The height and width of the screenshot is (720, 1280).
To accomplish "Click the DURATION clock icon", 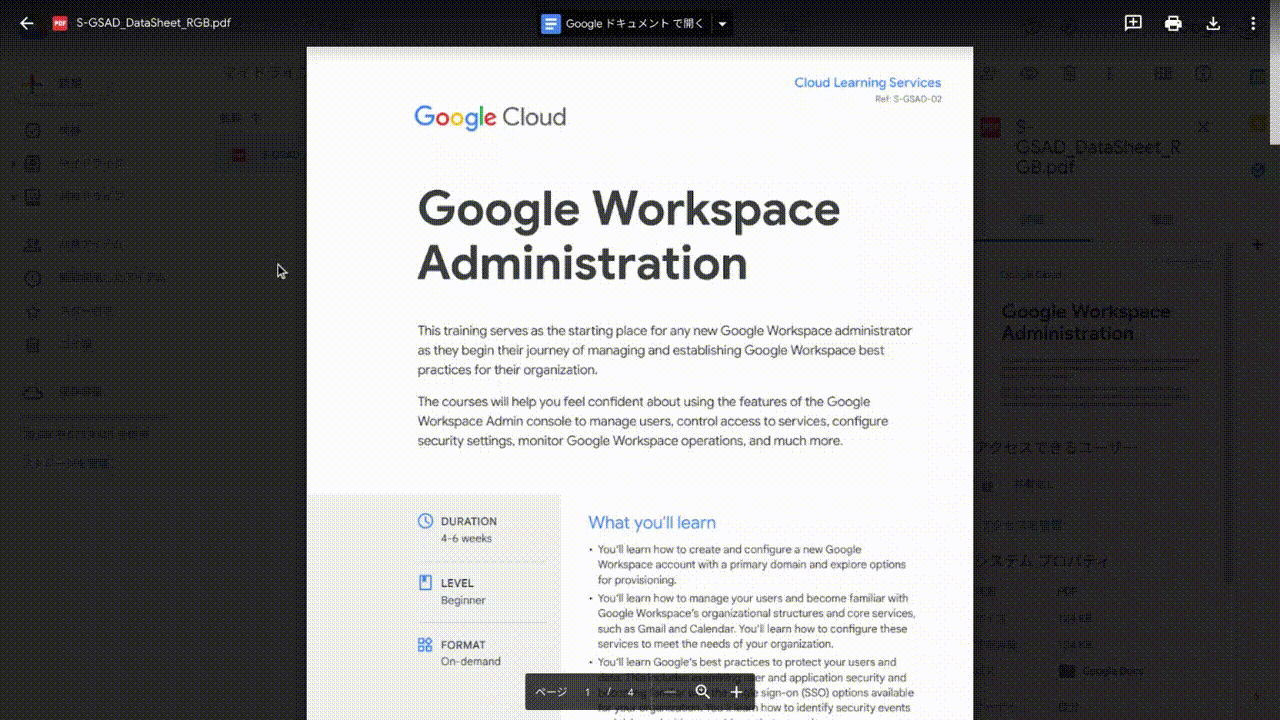I will [x=425, y=521].
